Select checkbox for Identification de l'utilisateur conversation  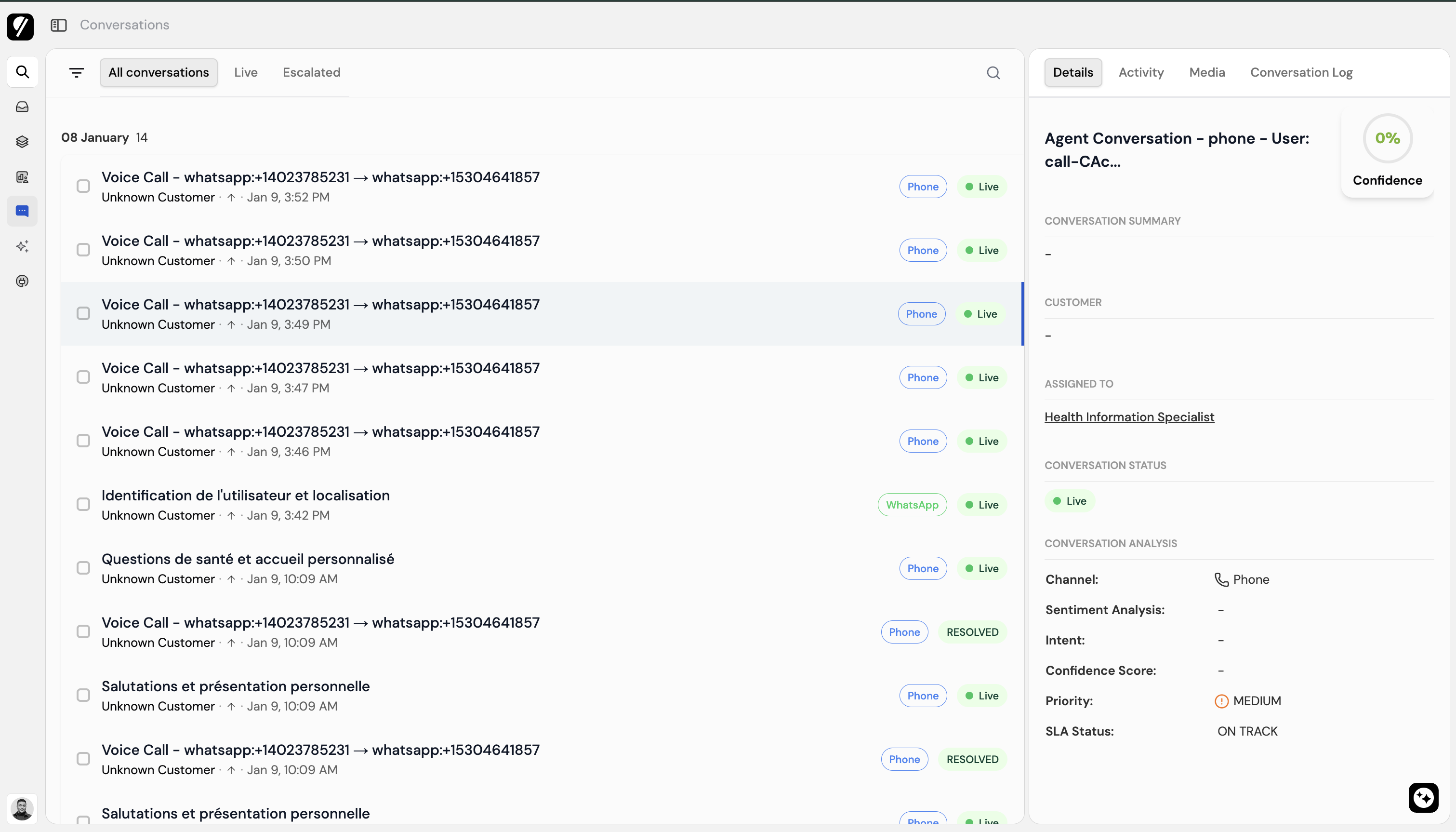coord(83,505)
